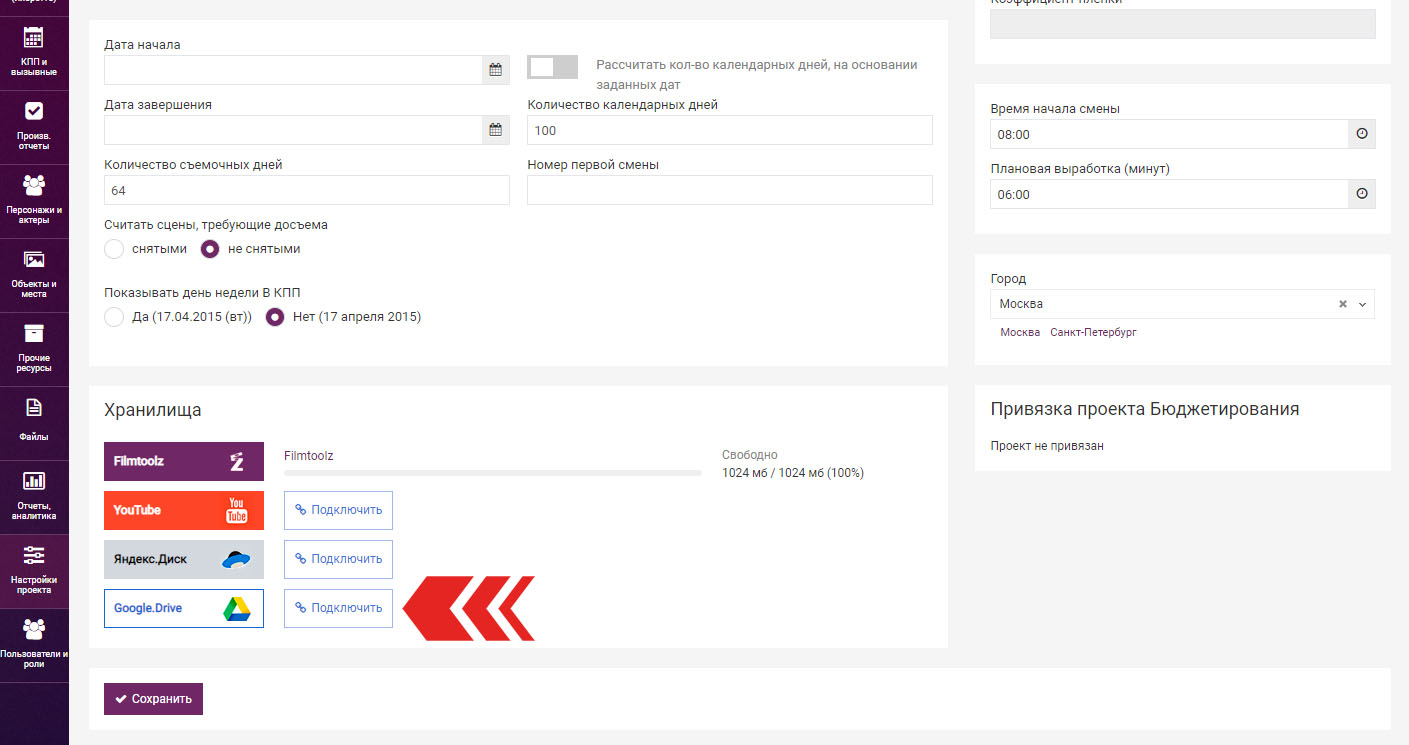The width and height of the screenshot is (1409, 745).
Task: Pick Санкт-Петербург quick city link
Action: pos(1093,332)
